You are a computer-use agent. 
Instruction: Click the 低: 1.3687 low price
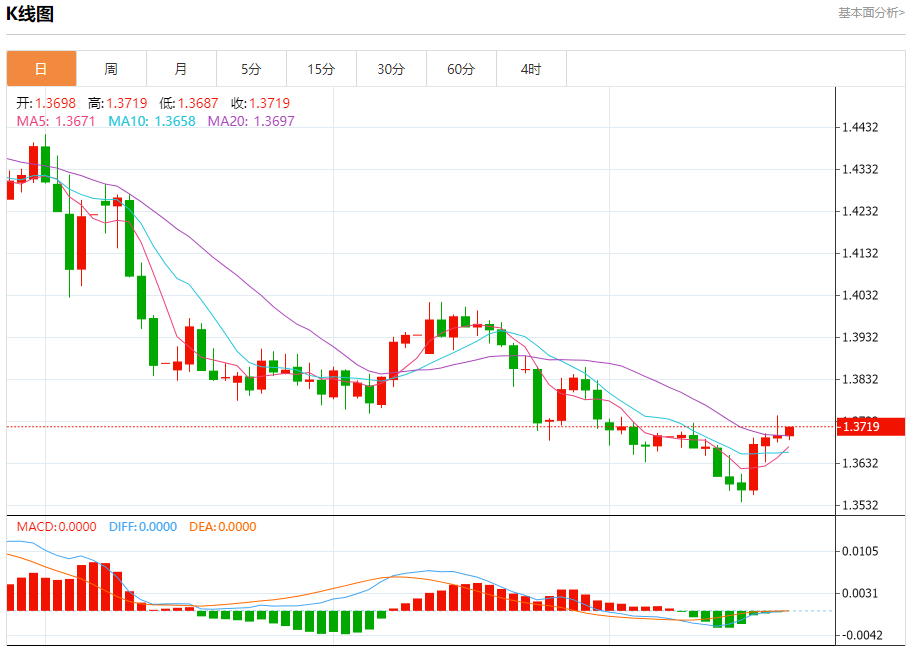click(x=189, y=103)
